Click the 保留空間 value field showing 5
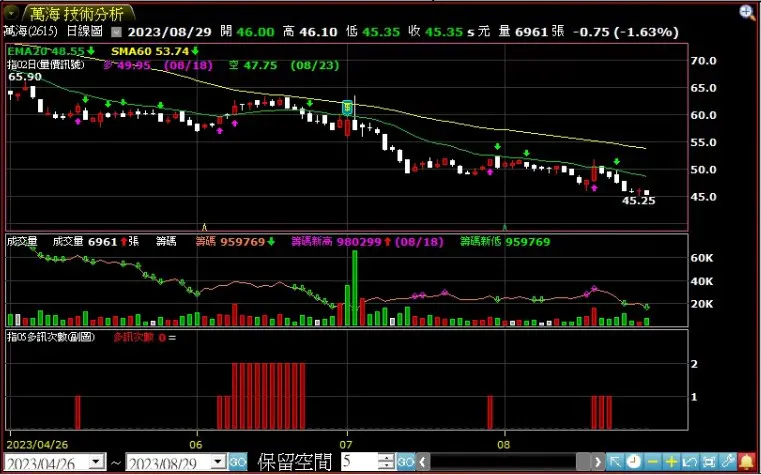The image size is (761, 475). coord(360,461)
